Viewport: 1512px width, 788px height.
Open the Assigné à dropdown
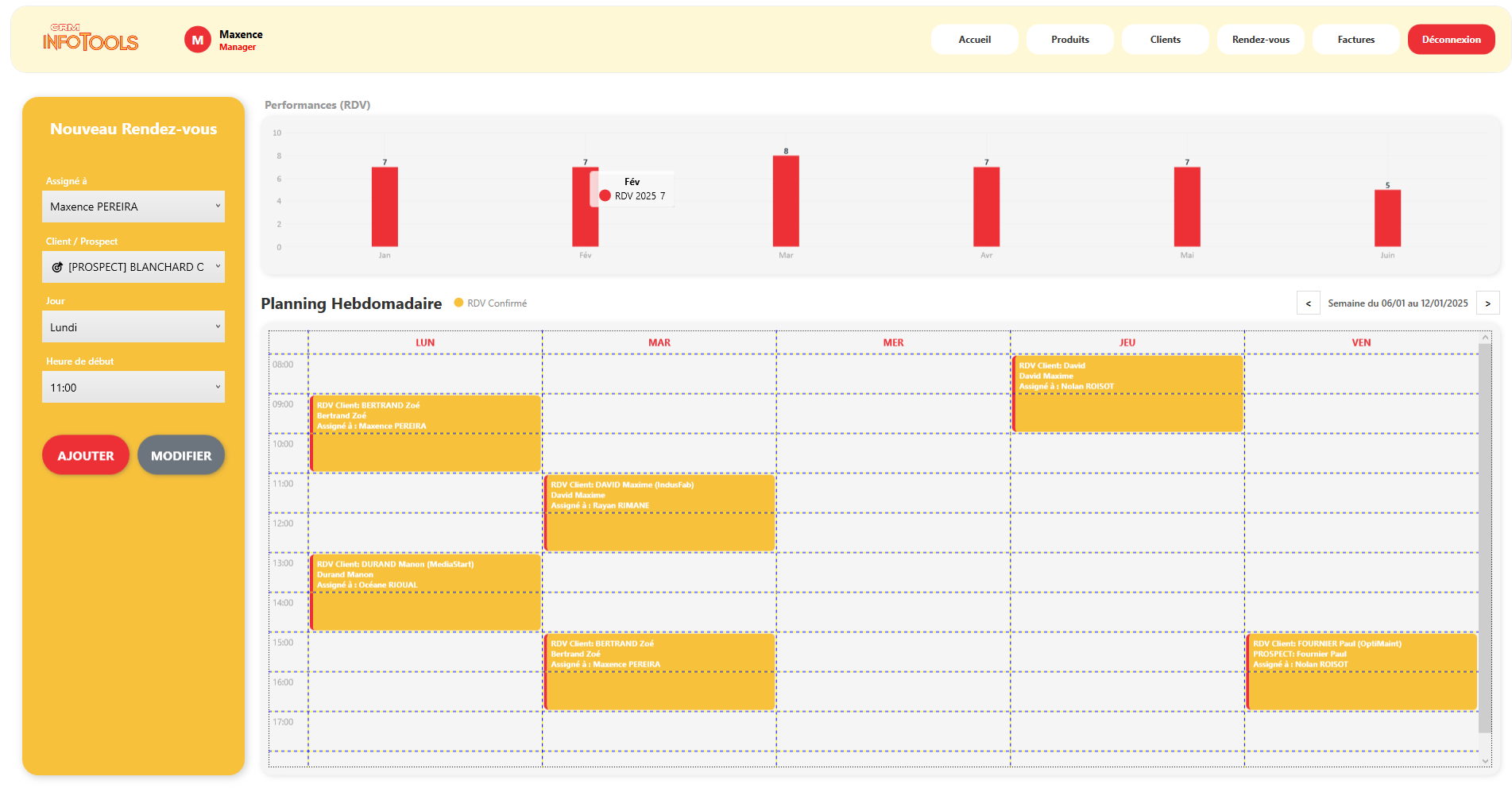tap(133, 207)
